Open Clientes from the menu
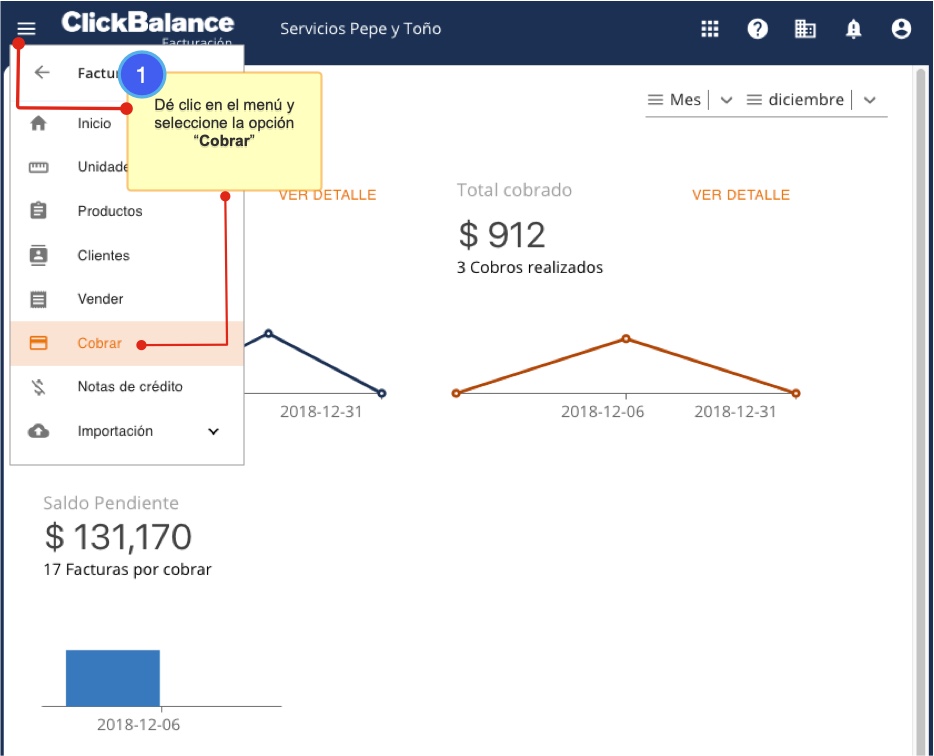 tap(103, 255)
